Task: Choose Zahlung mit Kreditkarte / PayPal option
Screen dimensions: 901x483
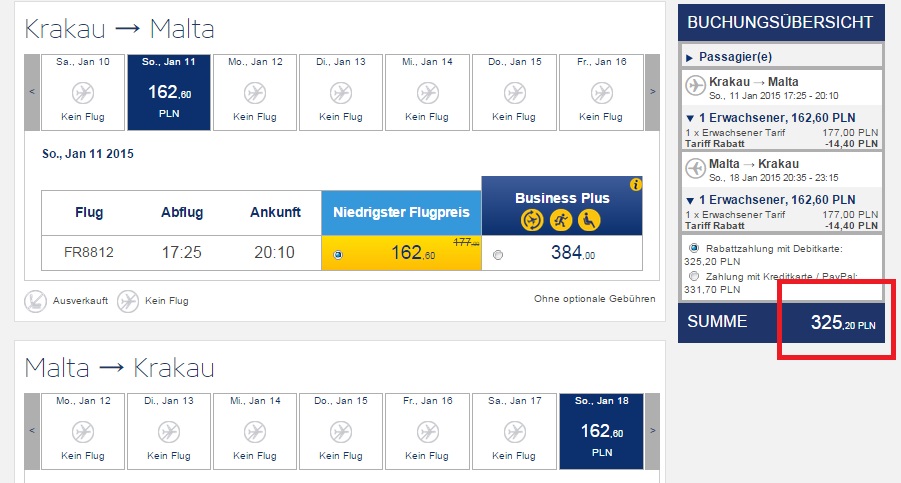Action: click(694, 276)
